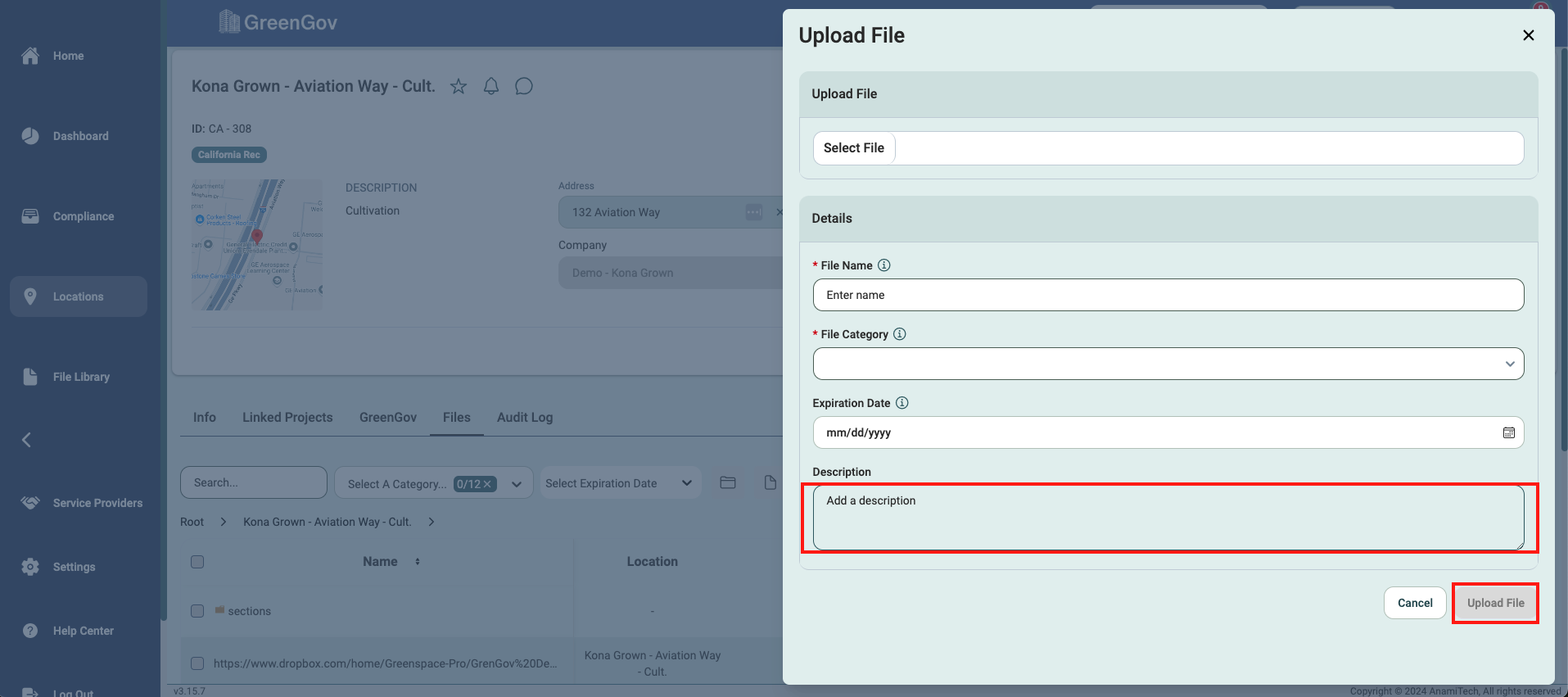Click the notification bell icon

pyautogui.click(x=491, y=86)
